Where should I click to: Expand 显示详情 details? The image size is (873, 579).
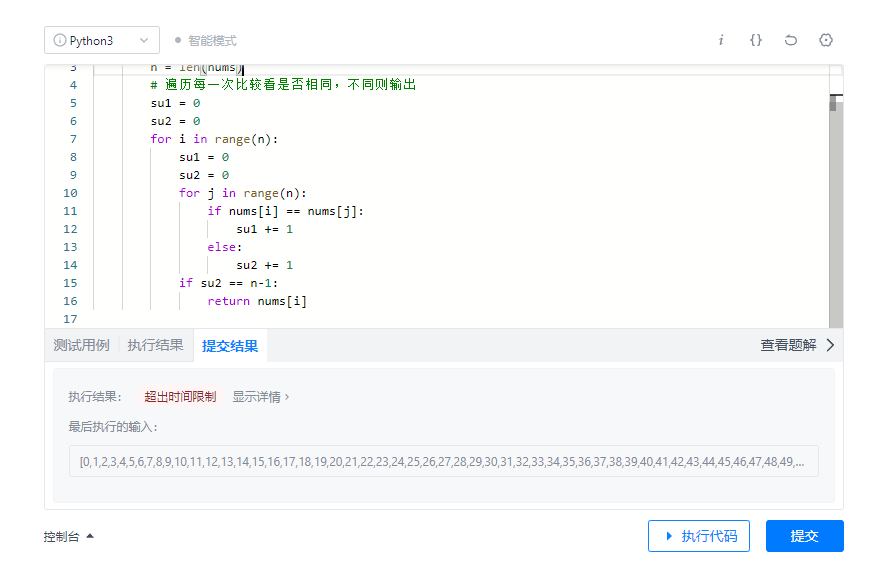point(261,397)
